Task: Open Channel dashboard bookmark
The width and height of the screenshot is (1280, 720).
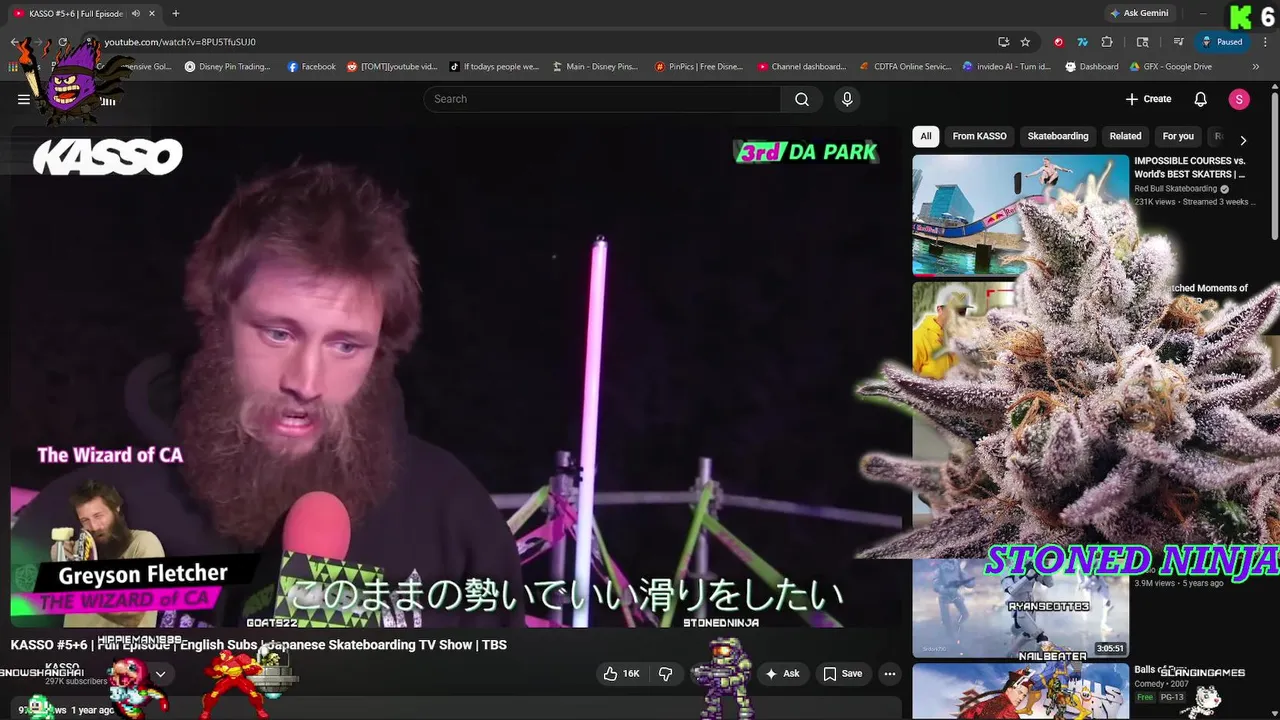Action: point(802,67)
